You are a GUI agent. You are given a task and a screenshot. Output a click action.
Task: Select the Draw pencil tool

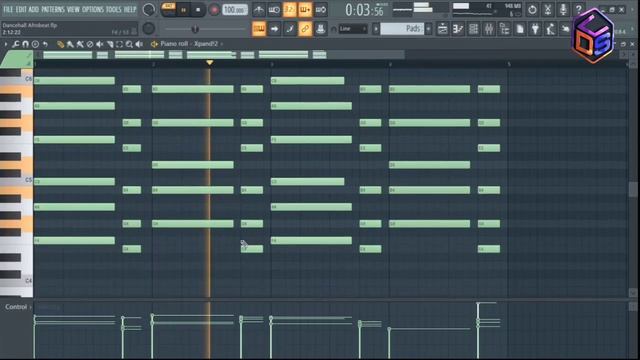[60, 44]
